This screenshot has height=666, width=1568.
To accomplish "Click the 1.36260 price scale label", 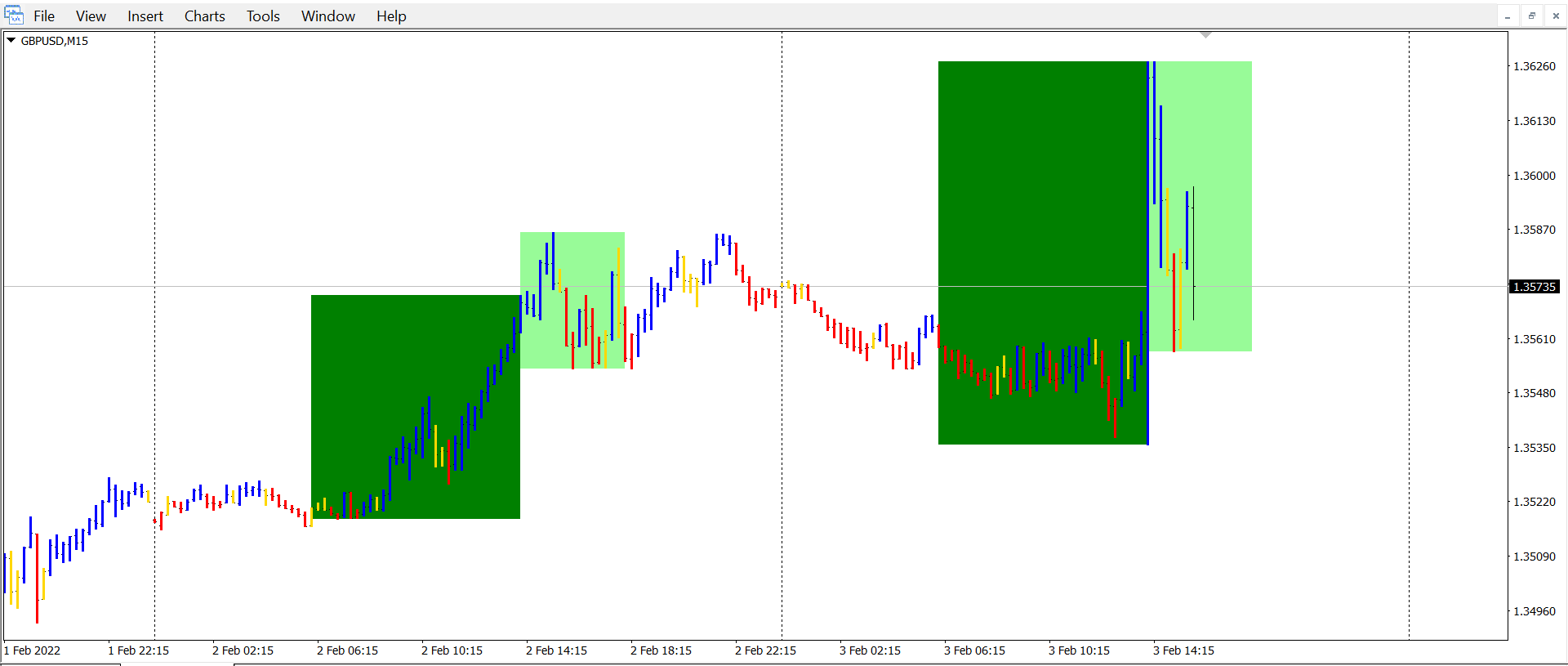I will [1535, 66].
